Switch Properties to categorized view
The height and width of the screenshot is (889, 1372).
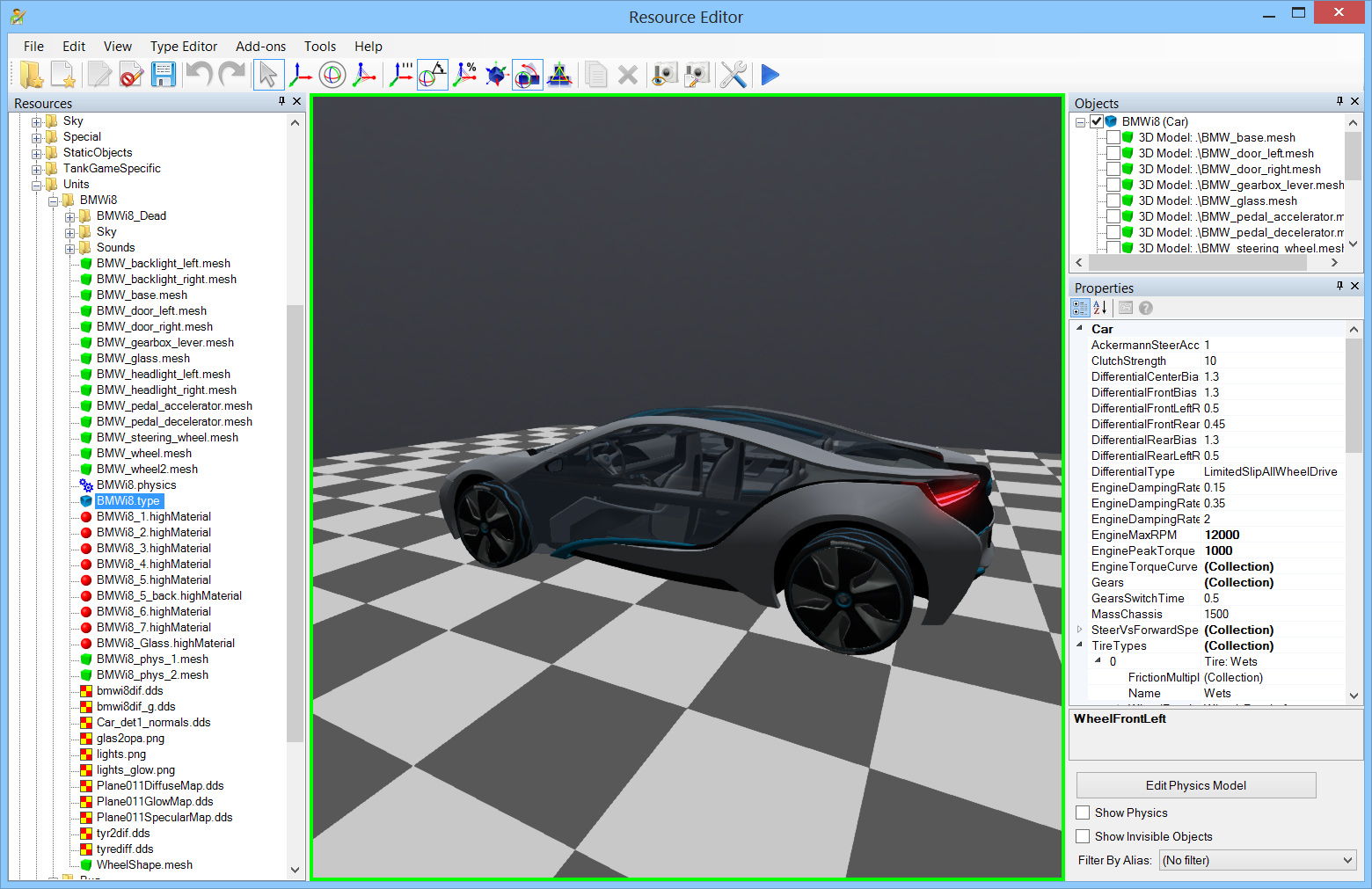point(1080,308)
